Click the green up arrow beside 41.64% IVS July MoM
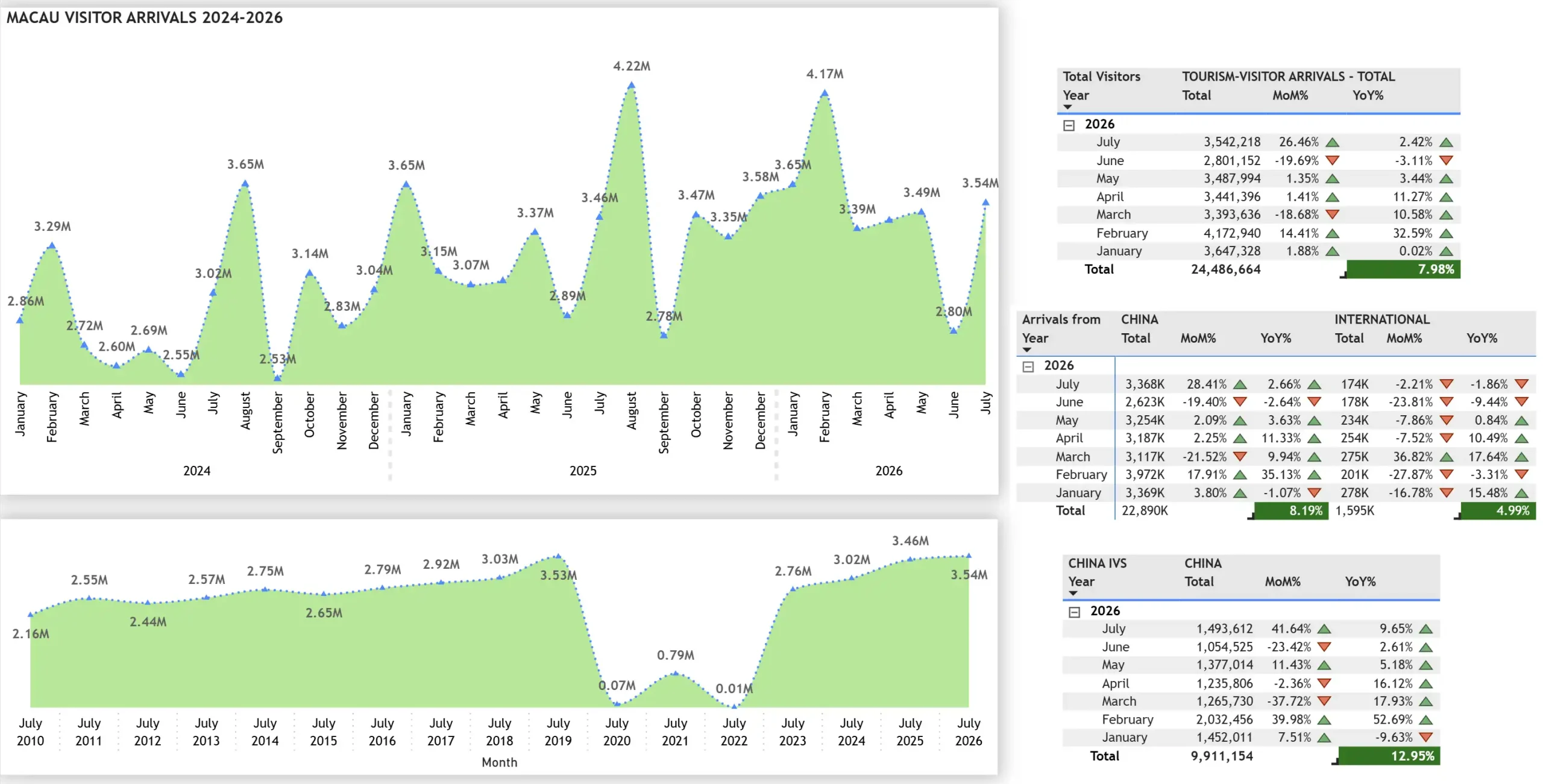This screenshot has width=1543, height=784. 1324,629
